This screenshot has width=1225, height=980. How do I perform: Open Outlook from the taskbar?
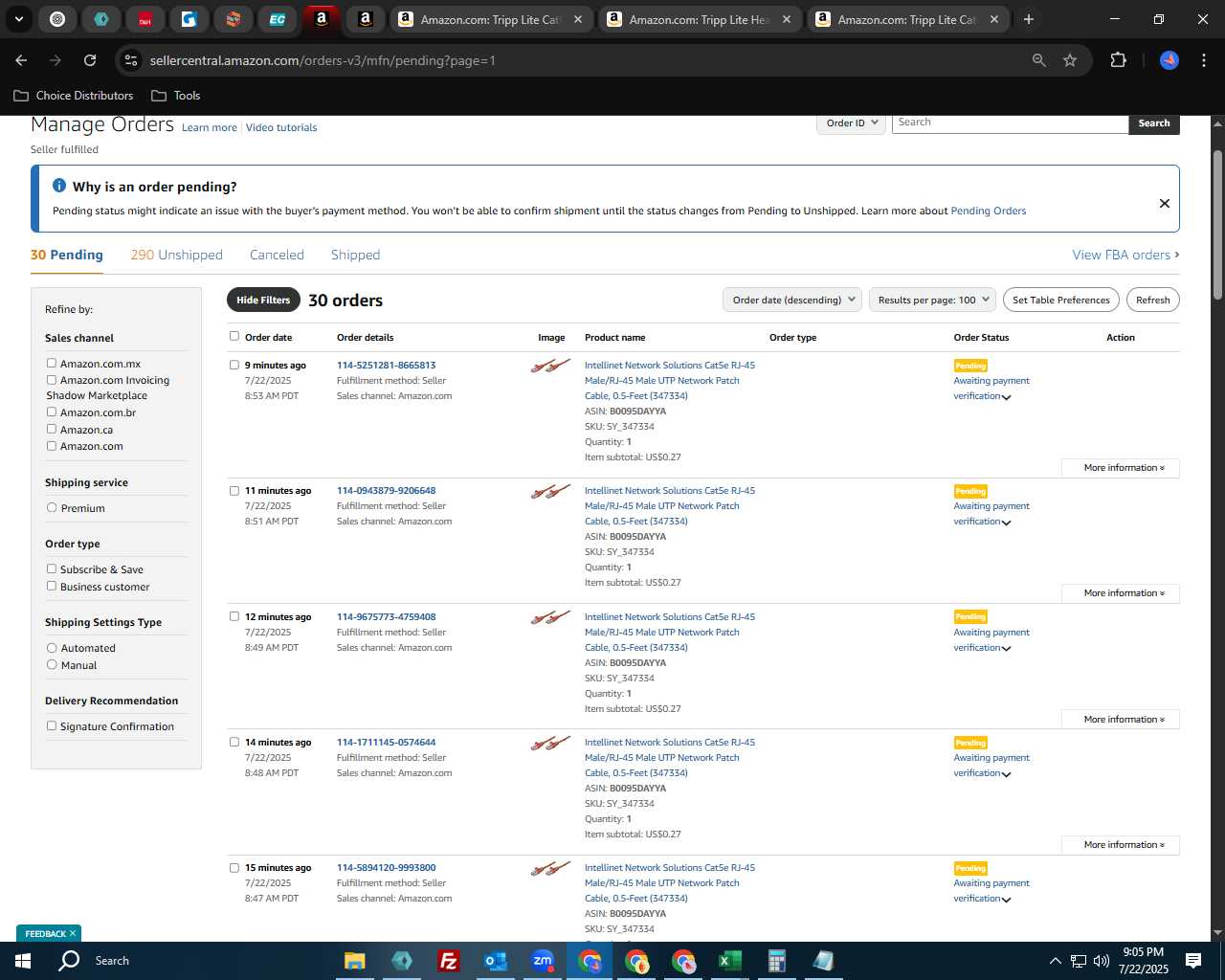coord(495,961)
